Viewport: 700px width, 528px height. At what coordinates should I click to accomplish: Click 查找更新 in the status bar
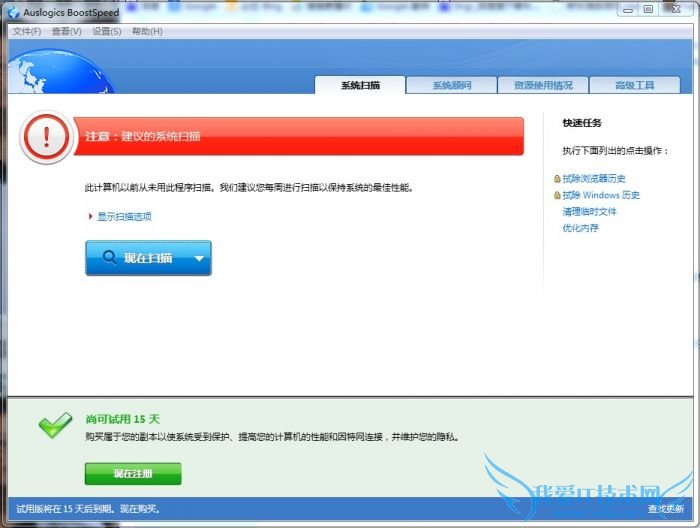666,509
